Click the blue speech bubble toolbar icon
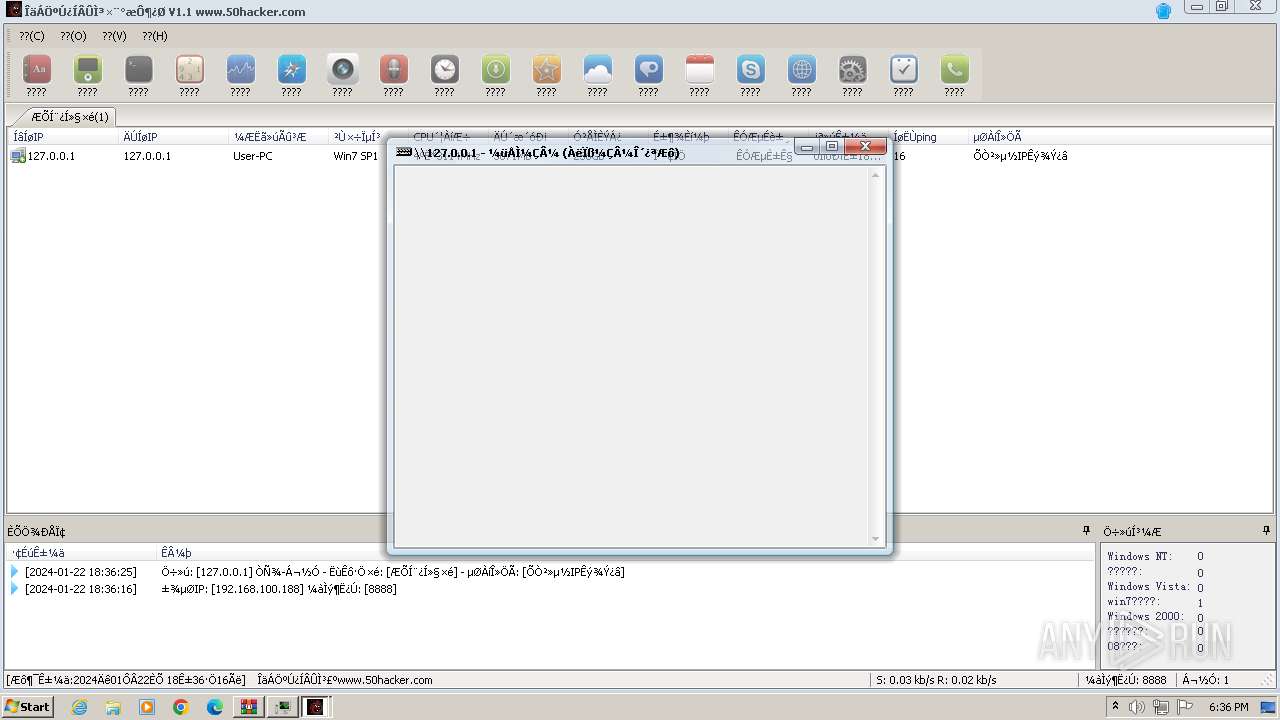 pyautogui.click(x=649, y=69)
